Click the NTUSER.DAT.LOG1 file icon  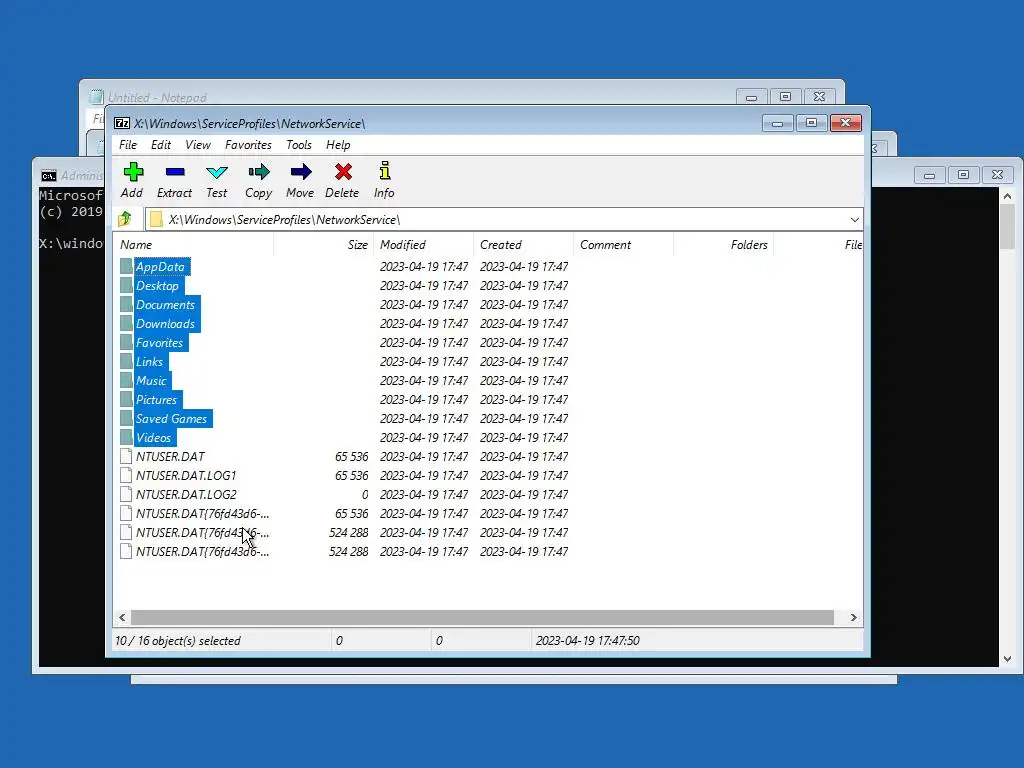coord(126,475)
